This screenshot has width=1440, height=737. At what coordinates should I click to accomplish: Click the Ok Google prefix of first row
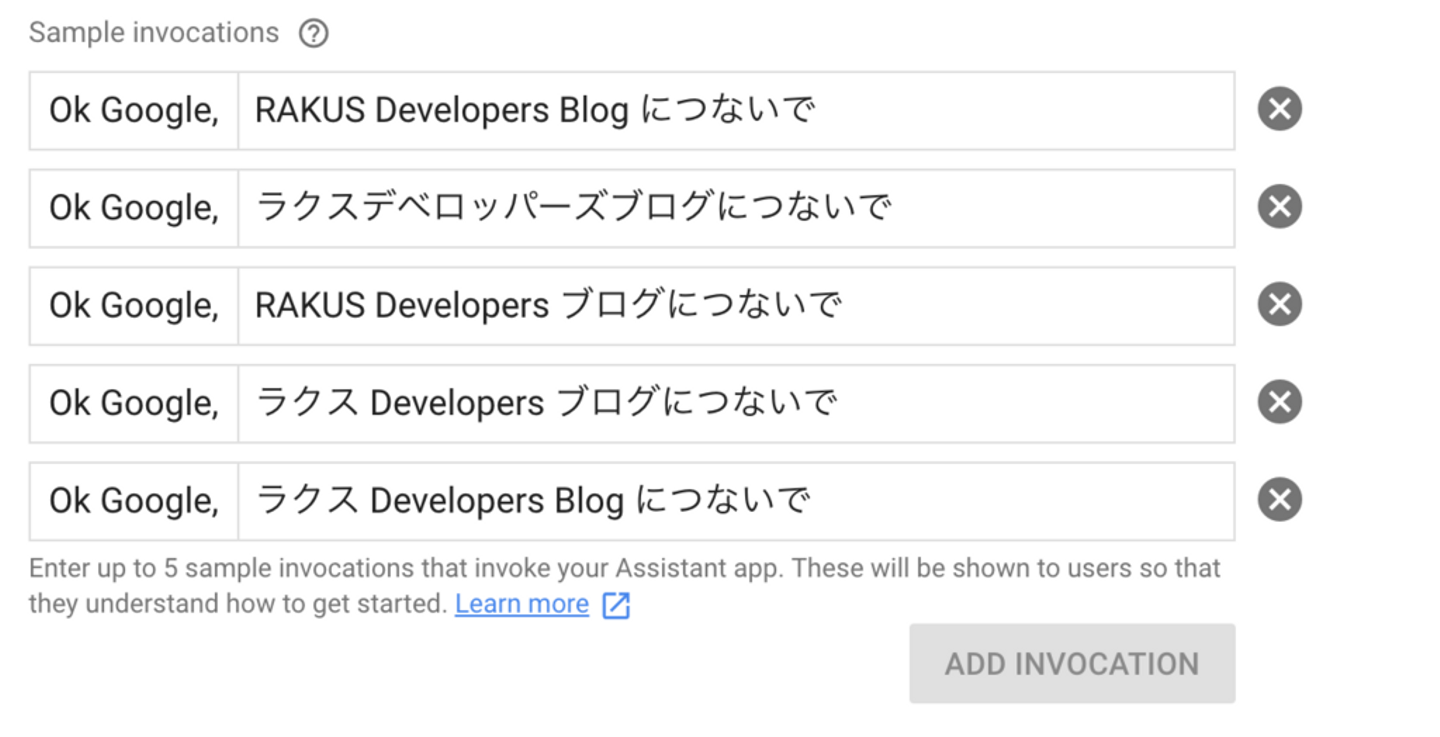point(134,110)
